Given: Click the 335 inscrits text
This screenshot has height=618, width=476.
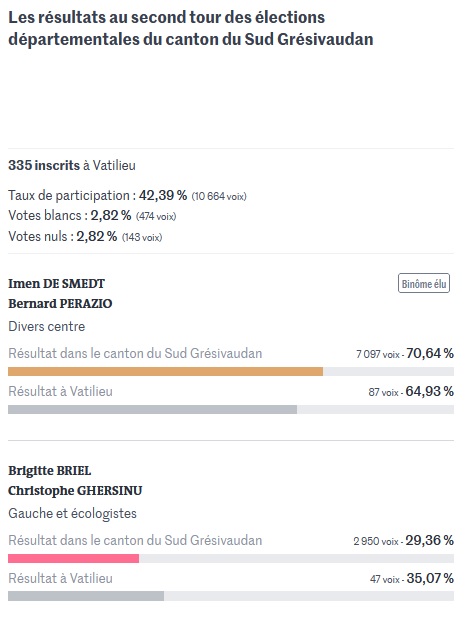Looking at the screenshot, I should [44, 165].
